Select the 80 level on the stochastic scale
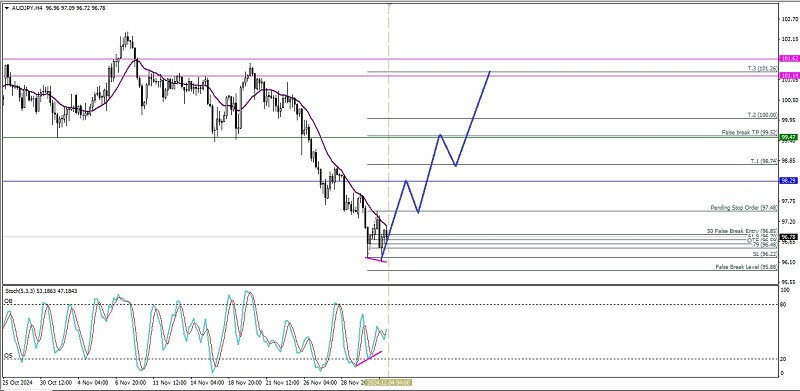 (783, 306)
